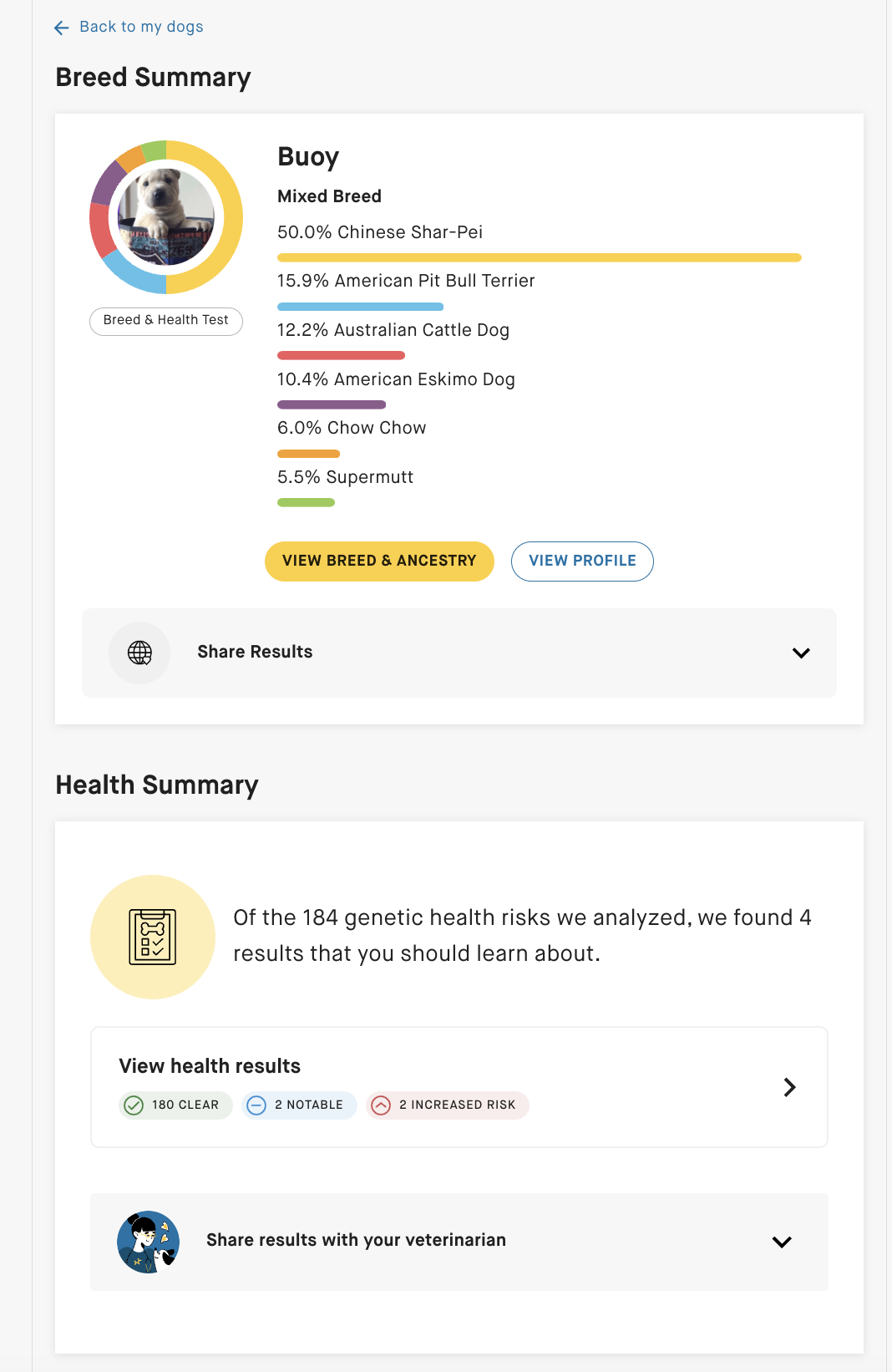892x1372 pixels.
Task: Click the health checklist clipboard icon
Action: click(x=152, y=937)
